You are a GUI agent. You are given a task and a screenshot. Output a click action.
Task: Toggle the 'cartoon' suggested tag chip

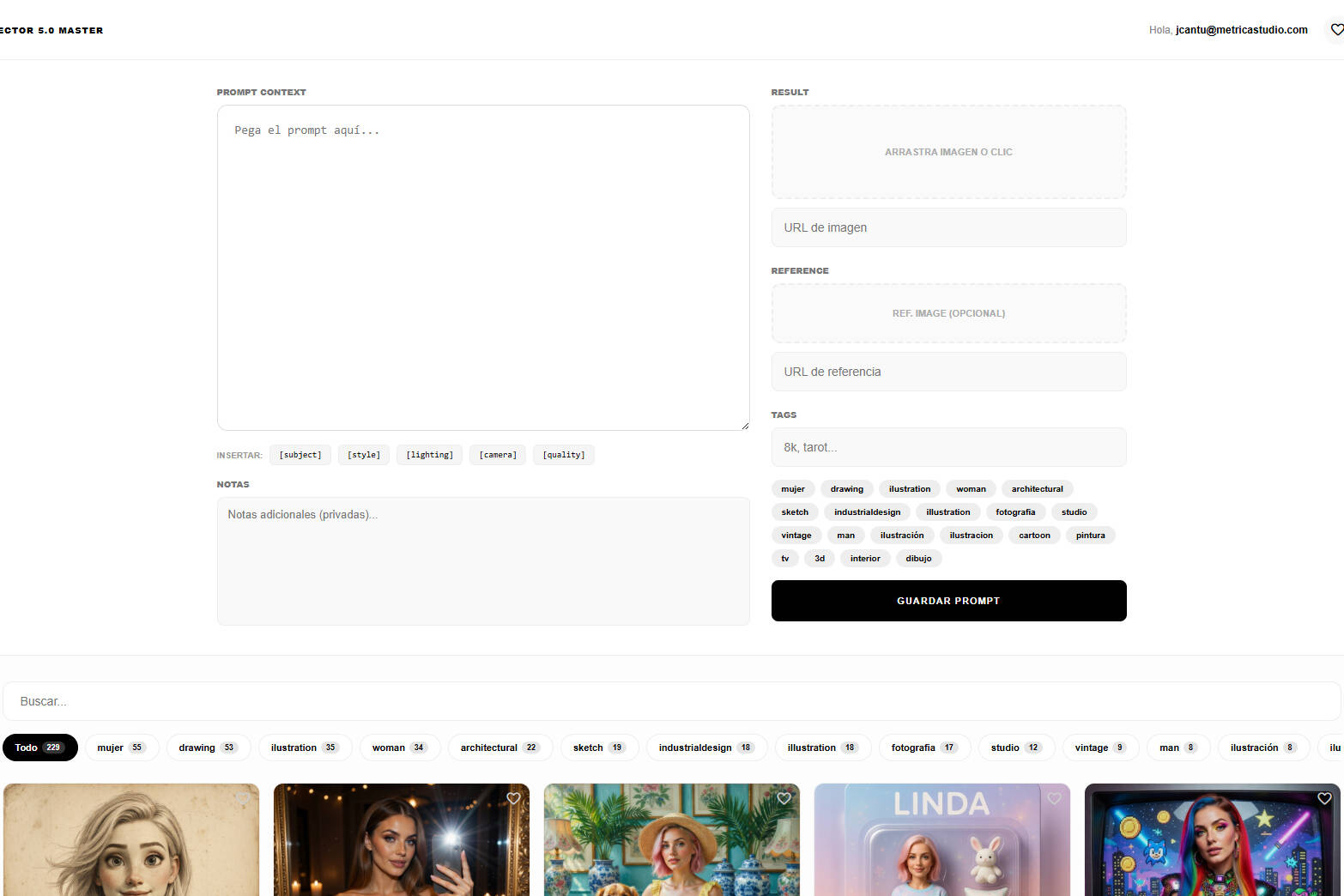[1033, 536]
